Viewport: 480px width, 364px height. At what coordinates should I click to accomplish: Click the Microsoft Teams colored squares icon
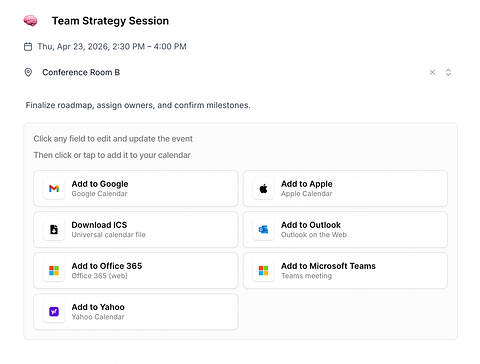pos(263,271)
